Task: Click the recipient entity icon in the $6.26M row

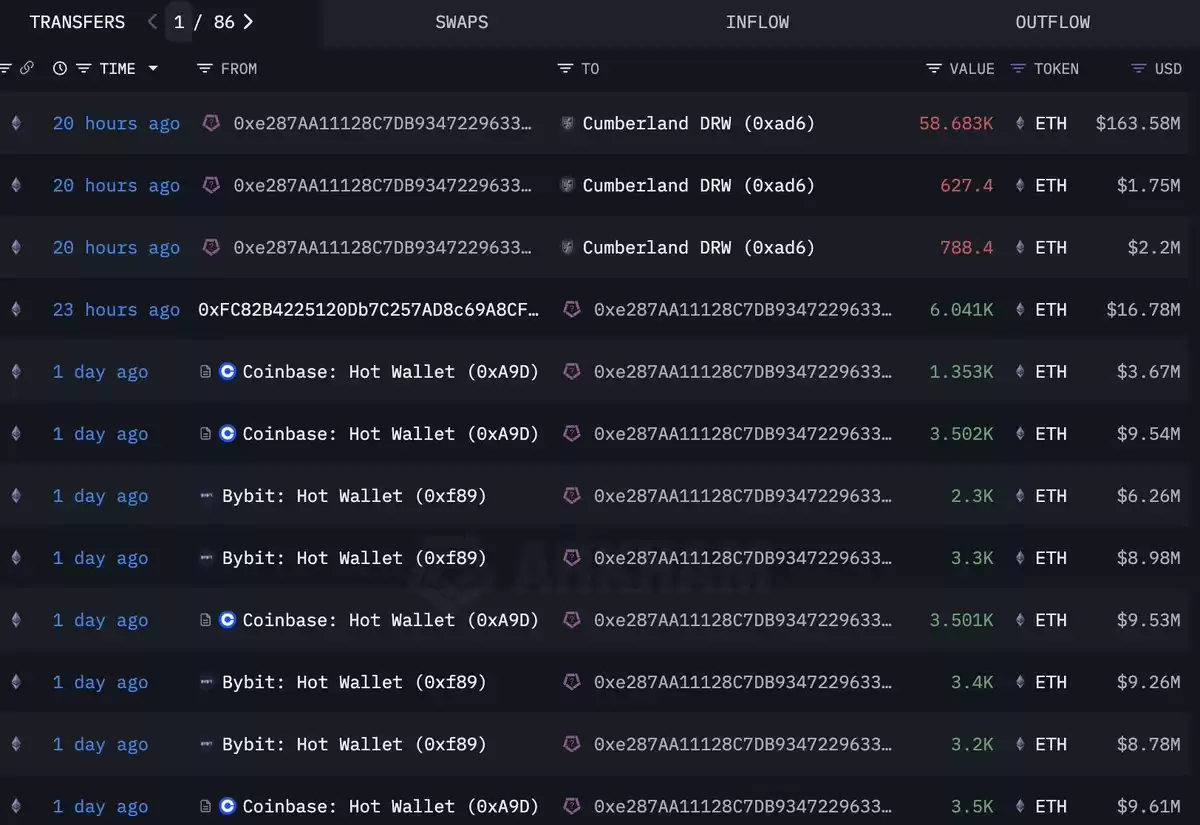Action: [x=572, y=496]
